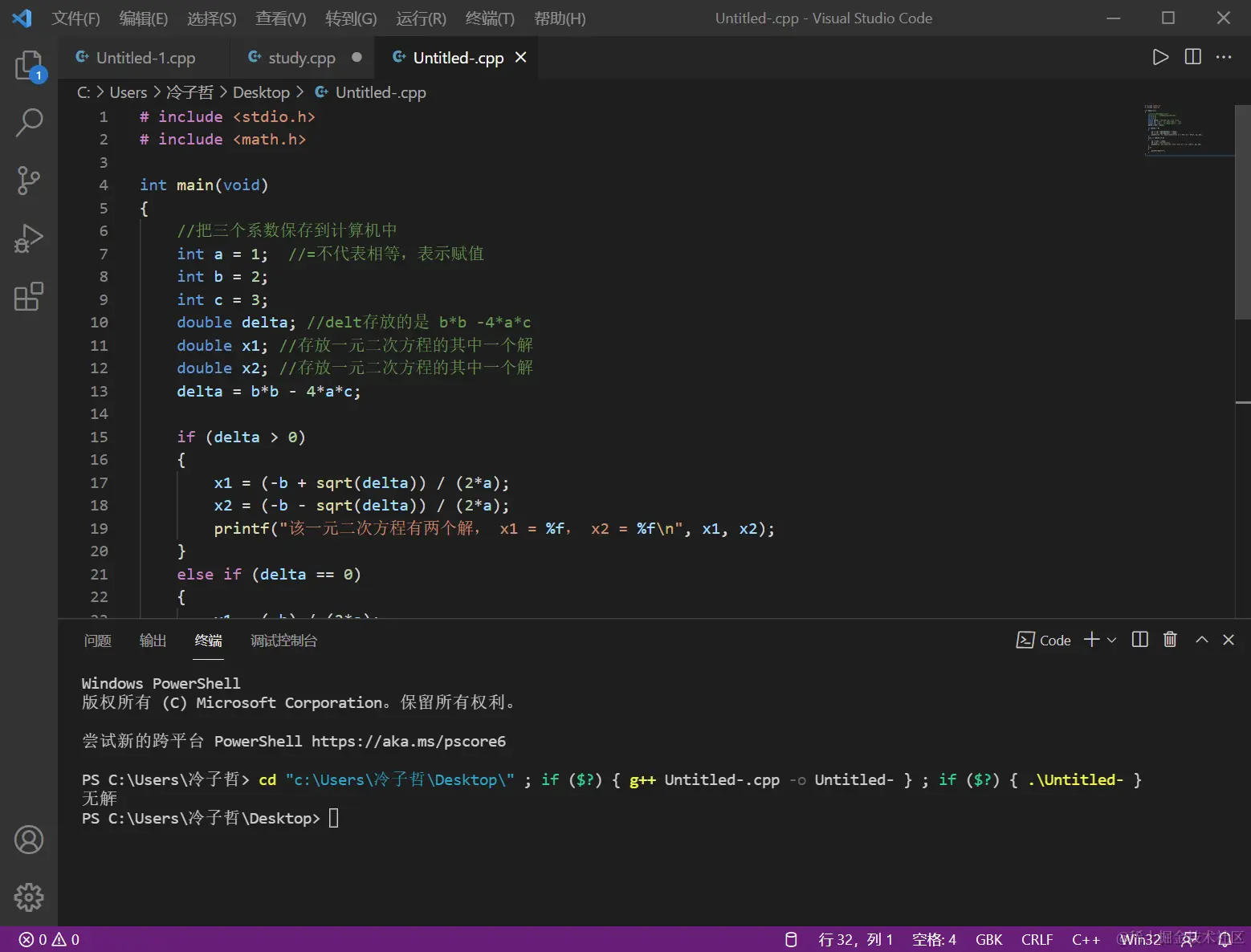Open the Explorer view in activity bar
Image resolution: width=1251 pixels, height=952 pixels.
[29, 65]
